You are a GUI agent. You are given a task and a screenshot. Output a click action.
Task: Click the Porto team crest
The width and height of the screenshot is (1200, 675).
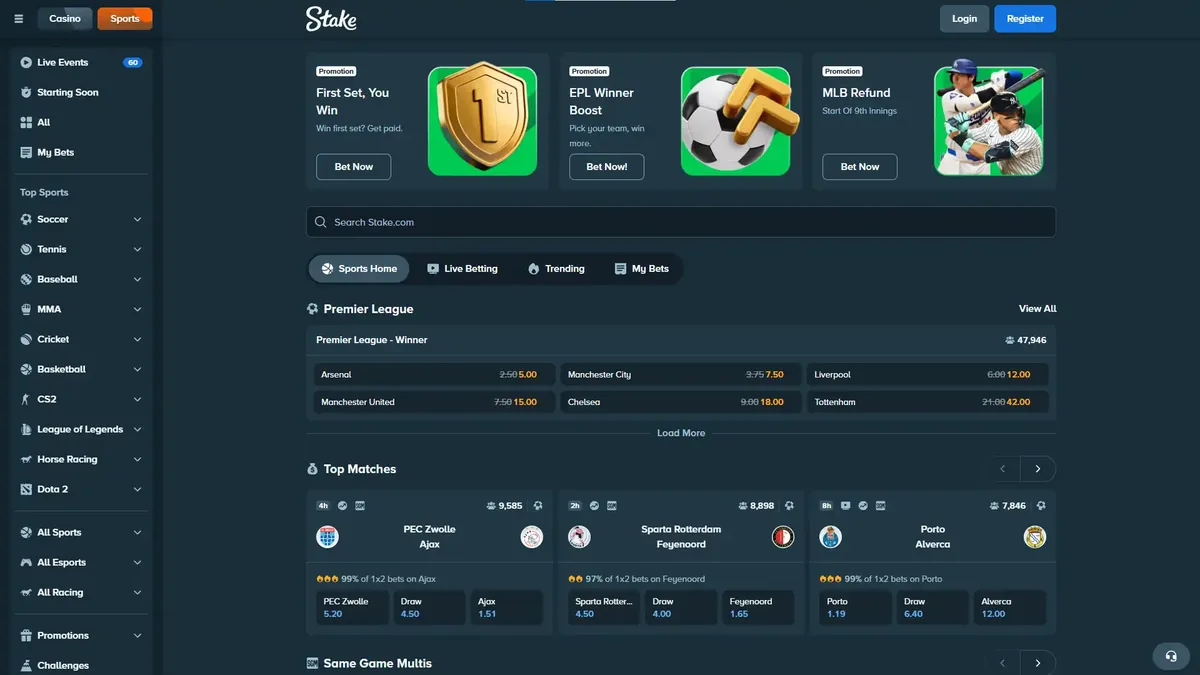tap(830, 537)
